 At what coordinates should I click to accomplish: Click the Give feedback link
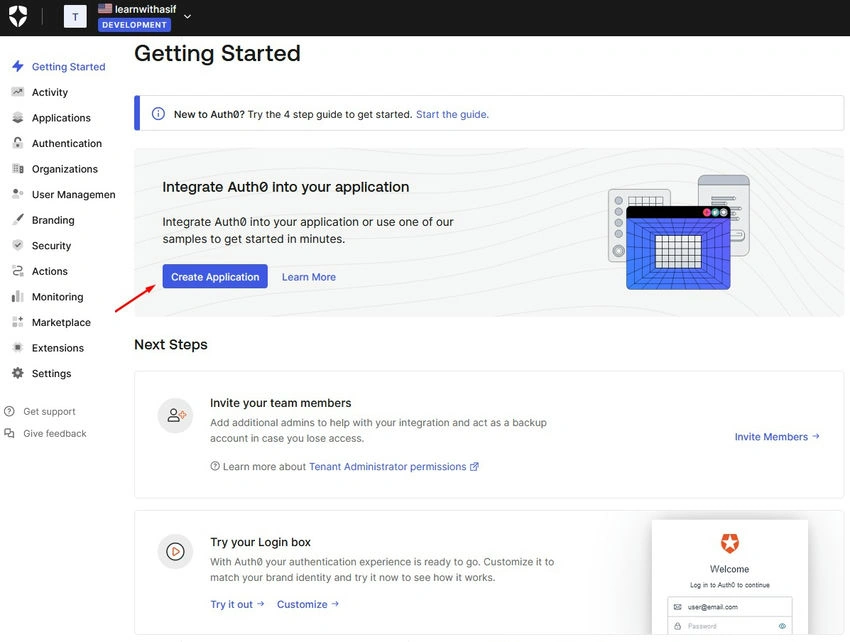point(55,433)
